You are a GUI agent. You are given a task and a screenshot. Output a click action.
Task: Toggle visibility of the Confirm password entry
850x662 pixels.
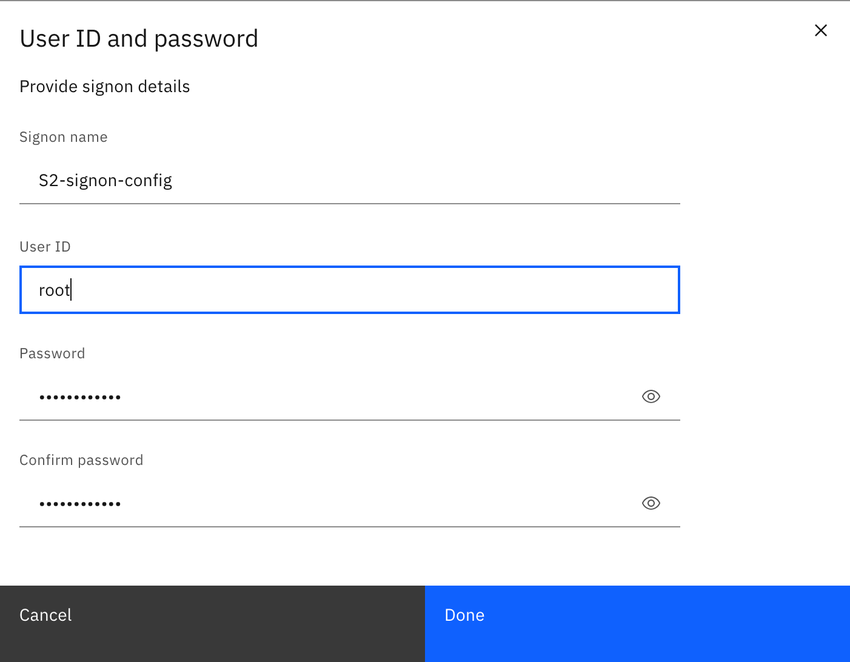[x=651, y=503]
